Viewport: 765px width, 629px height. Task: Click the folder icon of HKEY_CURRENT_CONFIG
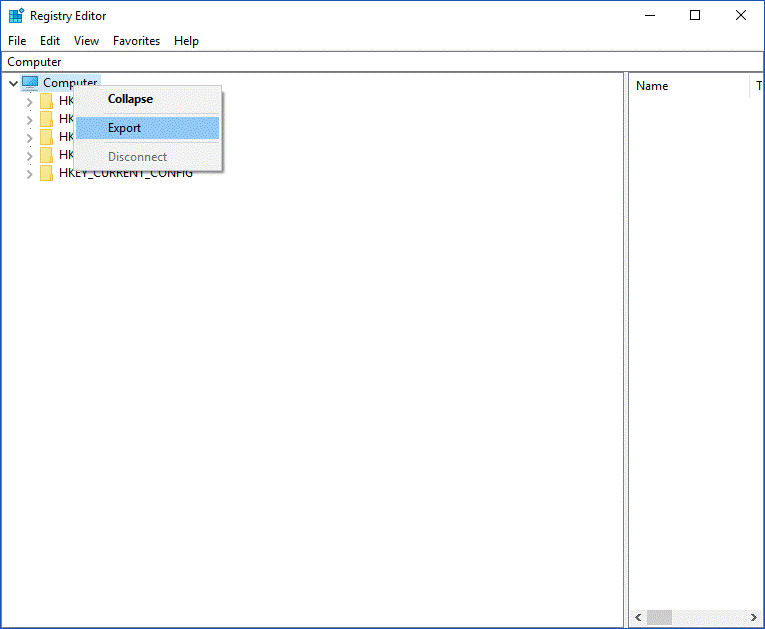tap(46, 173)
